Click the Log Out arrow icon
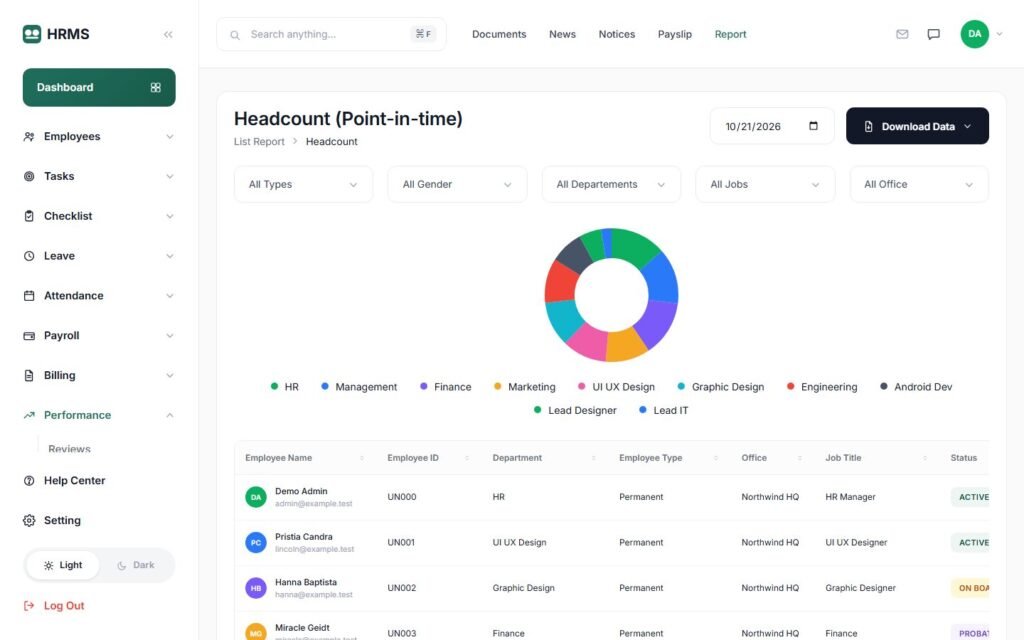The width and height of the screenshot is (1024, 640). [x=29, y=605]
